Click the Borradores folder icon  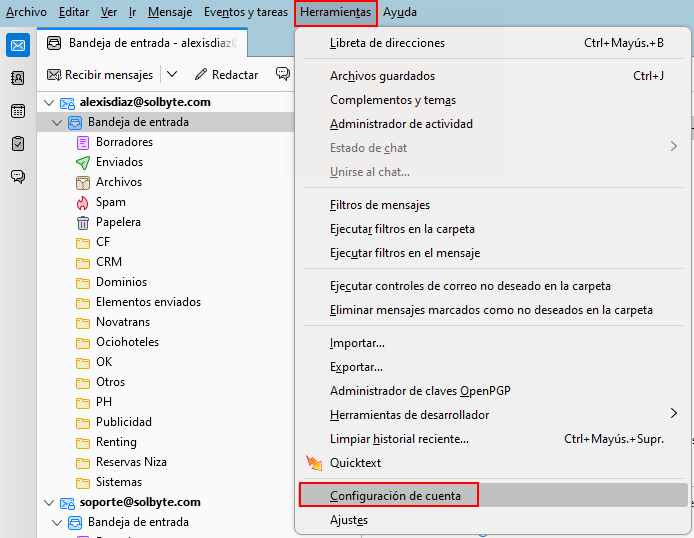tap(83, 142)
